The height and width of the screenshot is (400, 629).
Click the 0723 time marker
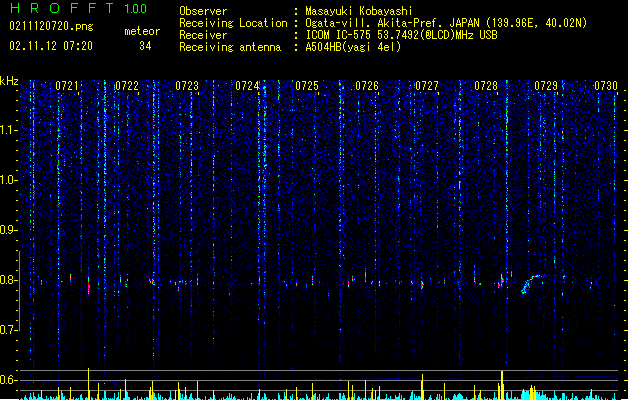(187, 86)
